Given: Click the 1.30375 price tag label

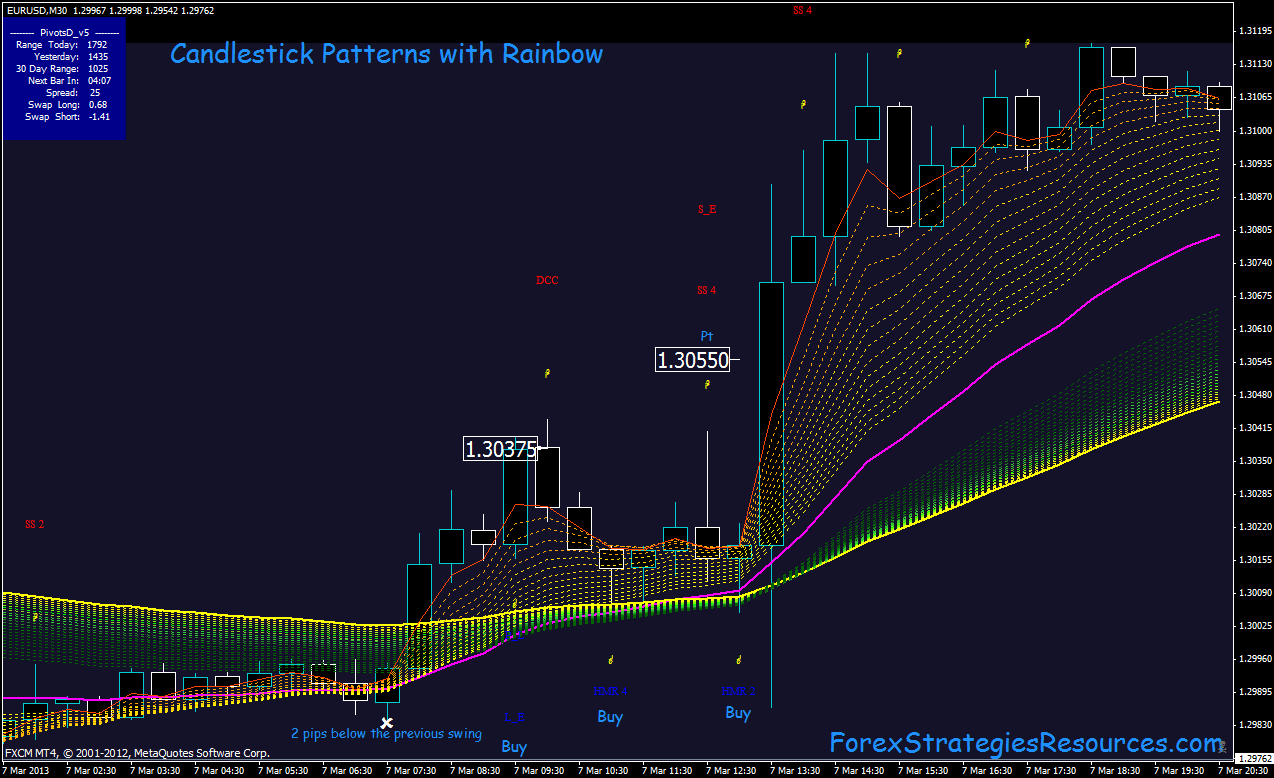Looking at the screenshot, I should point(501,449).
